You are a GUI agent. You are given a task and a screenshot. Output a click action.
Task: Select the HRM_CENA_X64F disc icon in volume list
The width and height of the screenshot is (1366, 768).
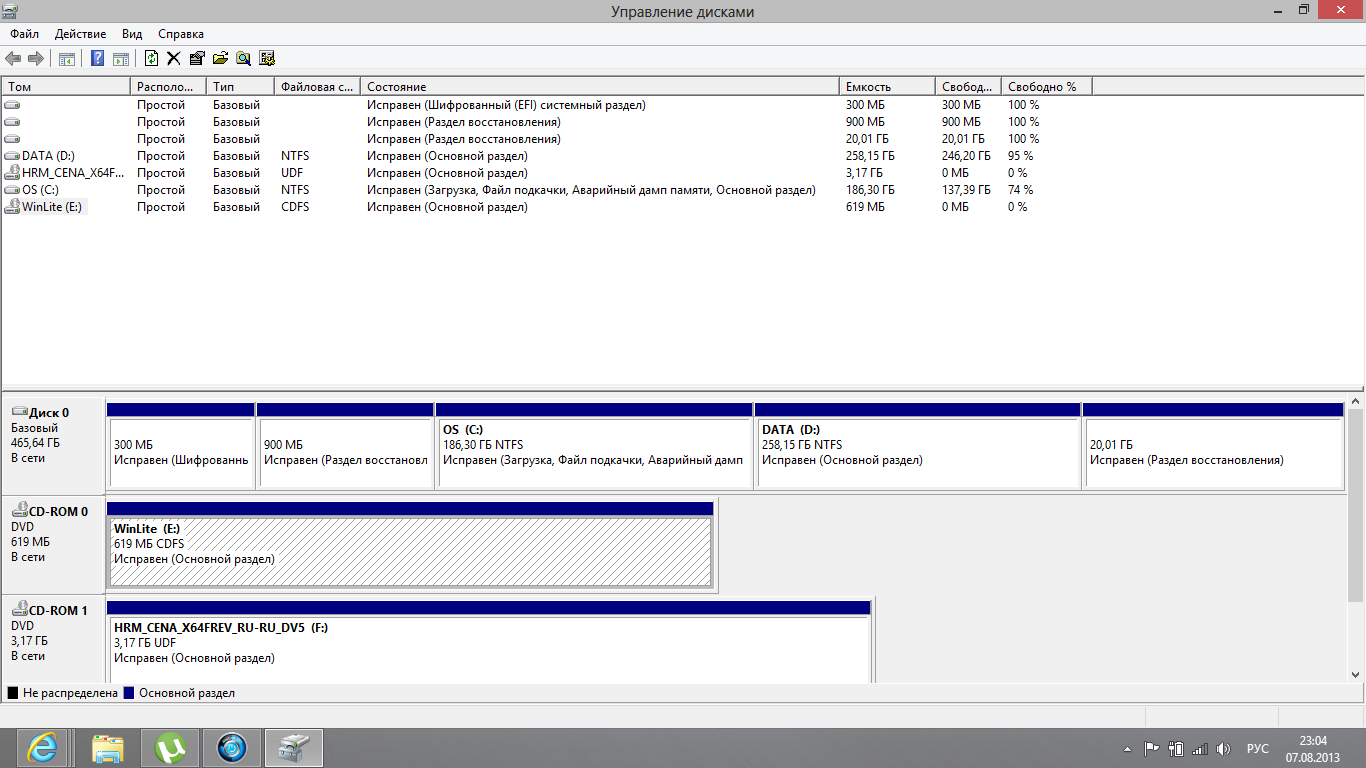pos(12,173)
